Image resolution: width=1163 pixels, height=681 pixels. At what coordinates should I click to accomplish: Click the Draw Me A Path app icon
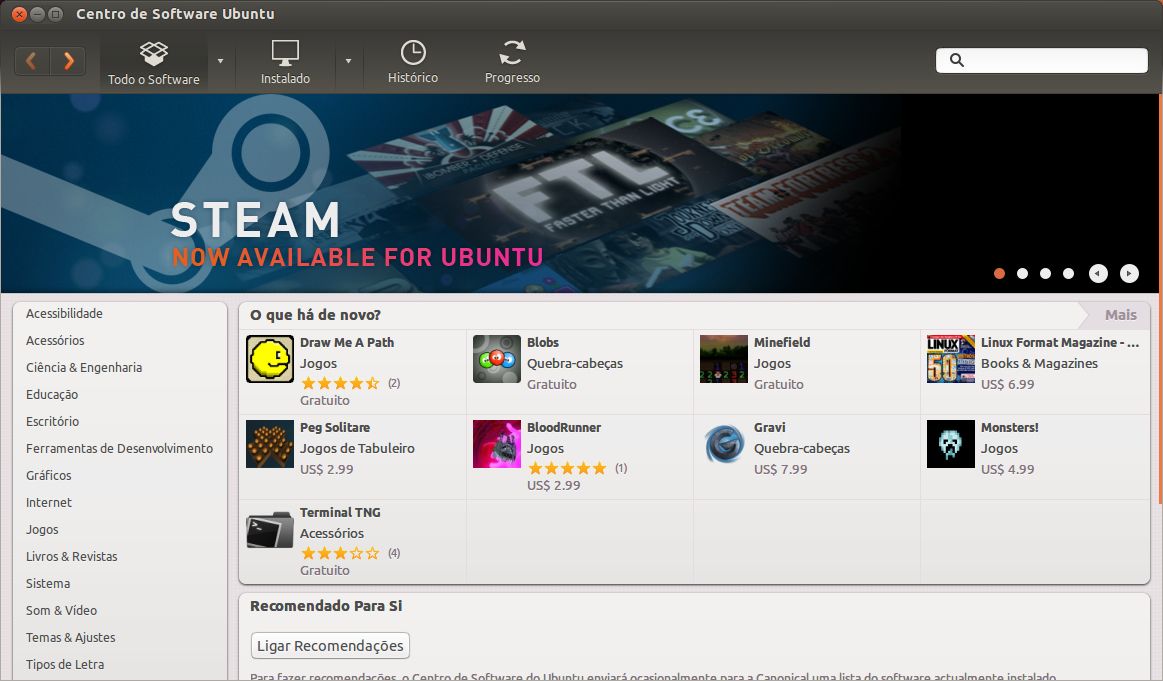(x=270, y=359)
